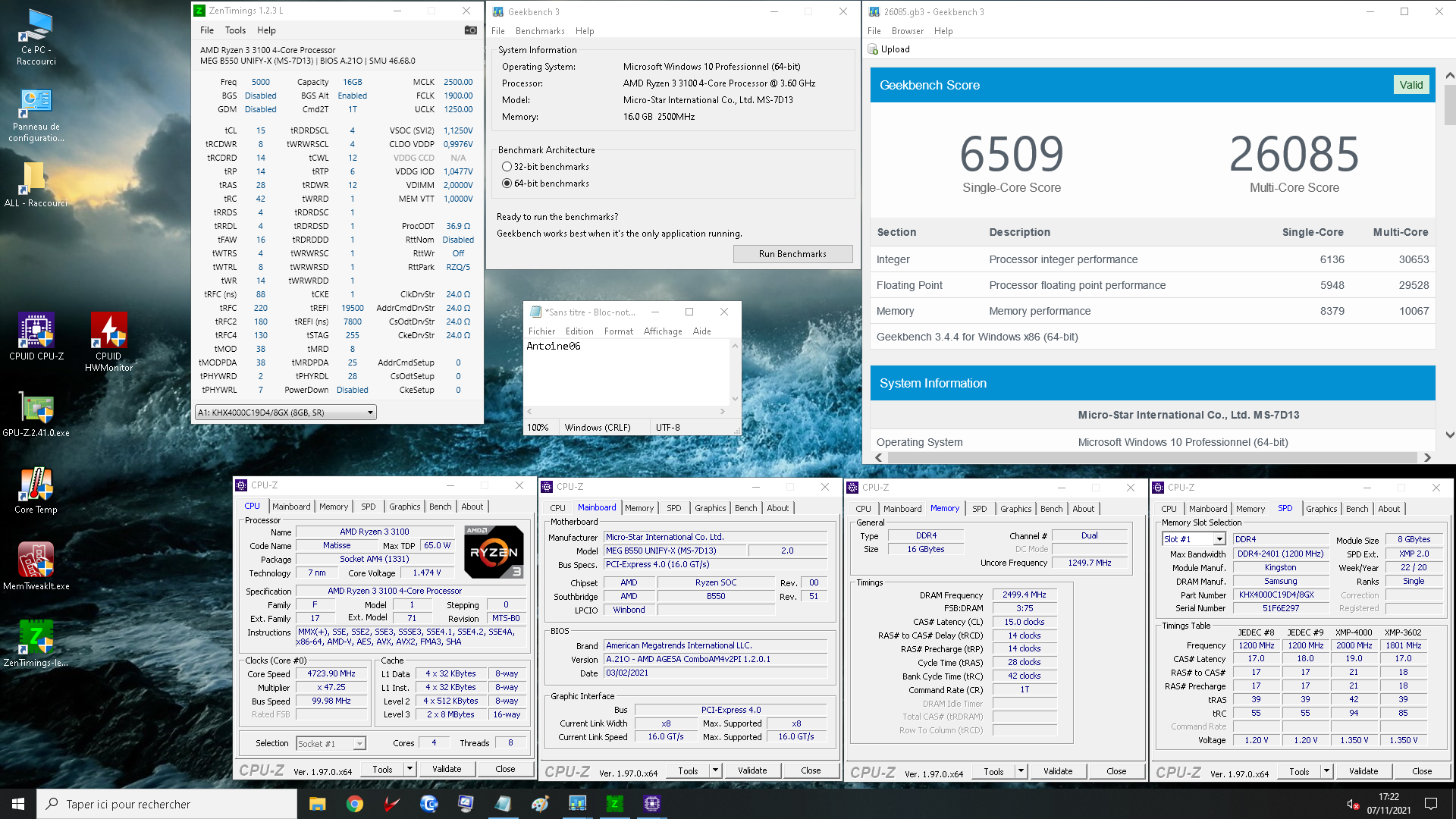Open File Explorer from taskbar

pyautogui.click(x=317, y=804)
